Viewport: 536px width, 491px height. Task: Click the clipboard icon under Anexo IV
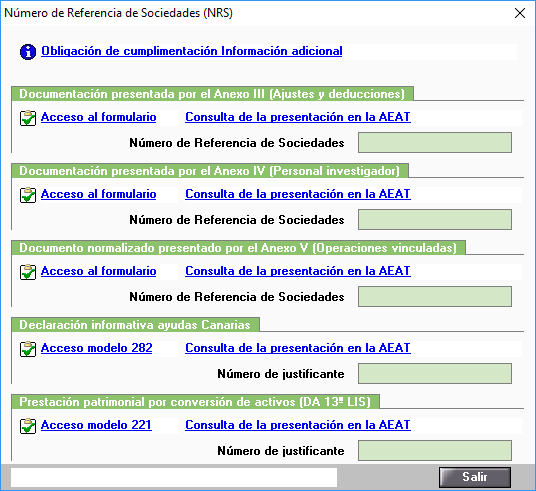click(28, 195)
